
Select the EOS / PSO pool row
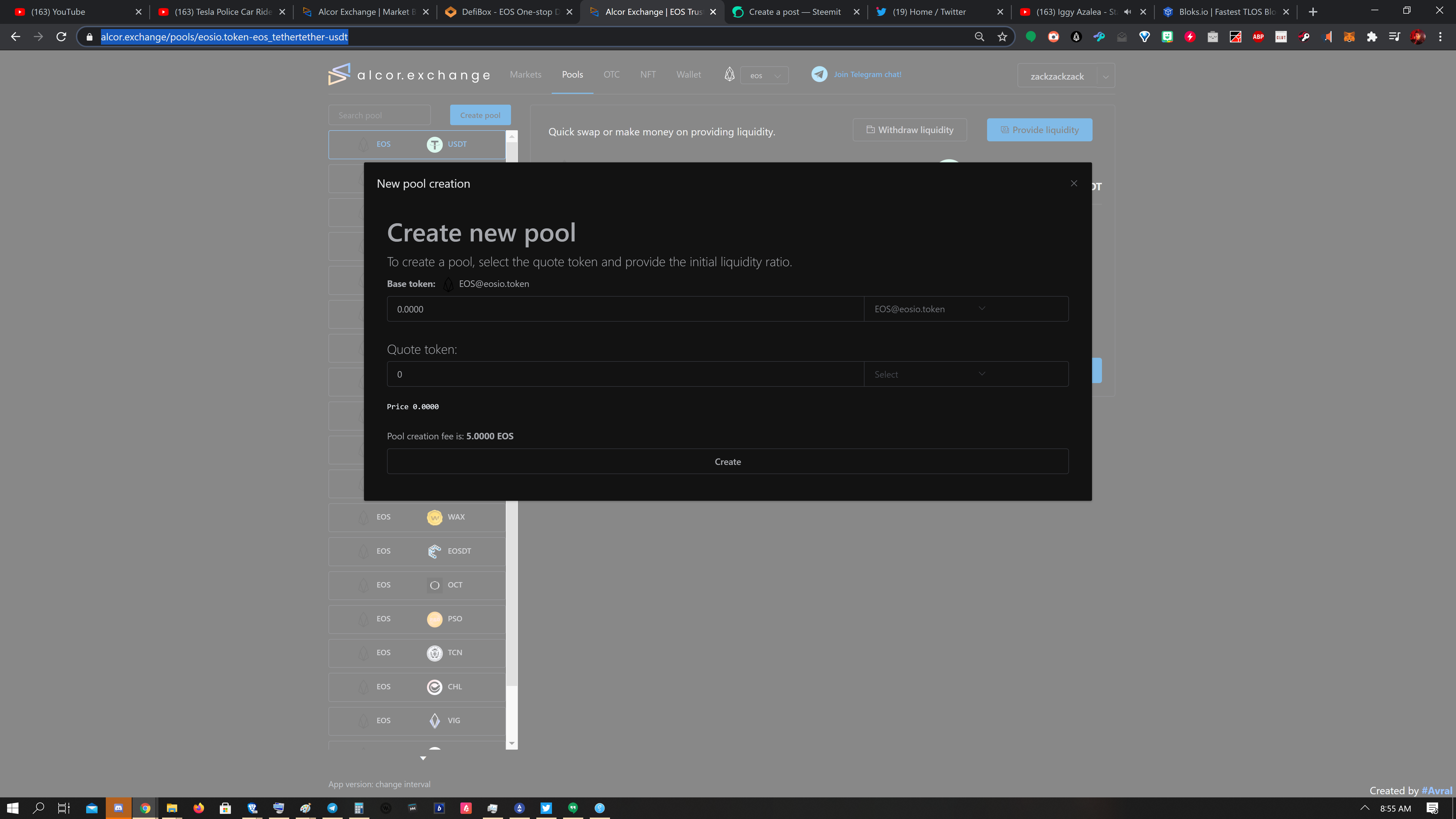[x=417, y=619]
